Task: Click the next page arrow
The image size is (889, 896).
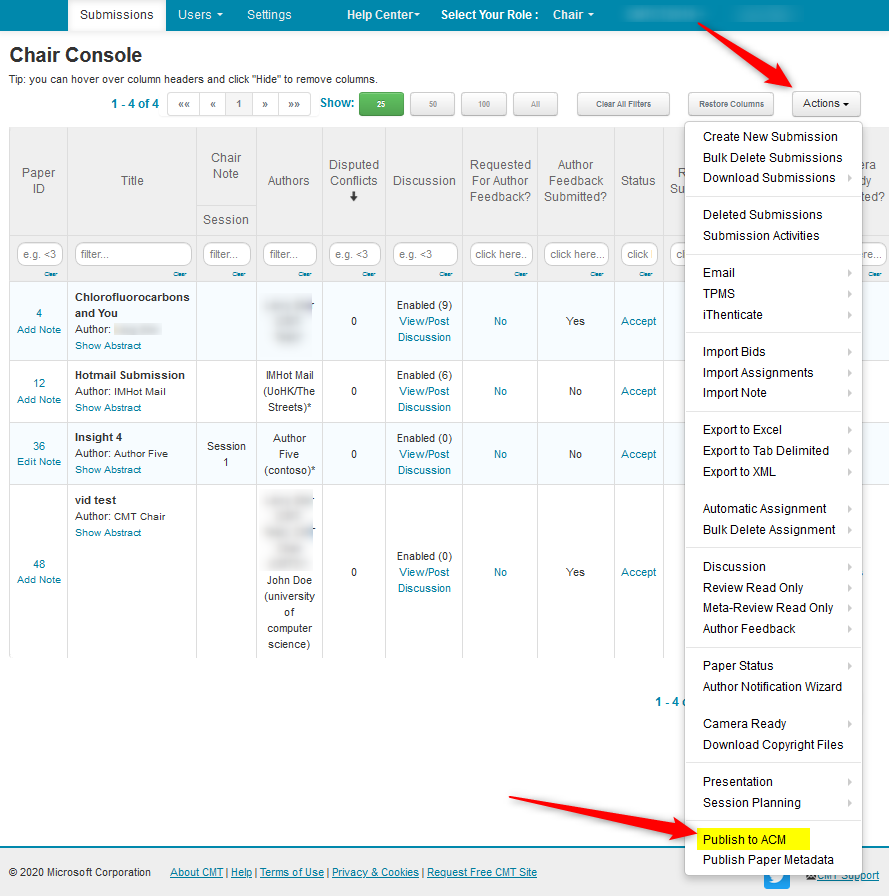Action: tap(265, 103)
